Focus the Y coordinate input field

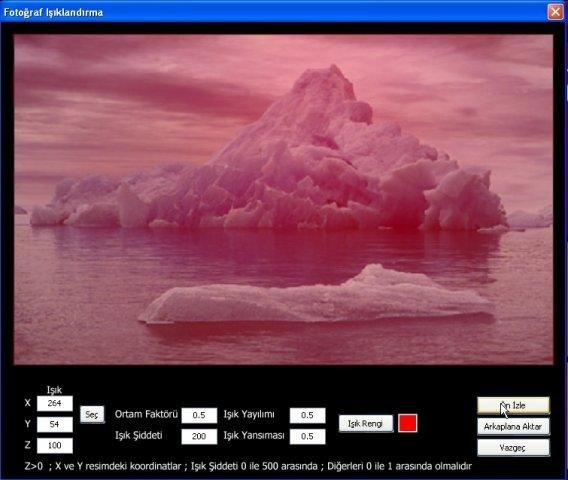coord(55,424)
